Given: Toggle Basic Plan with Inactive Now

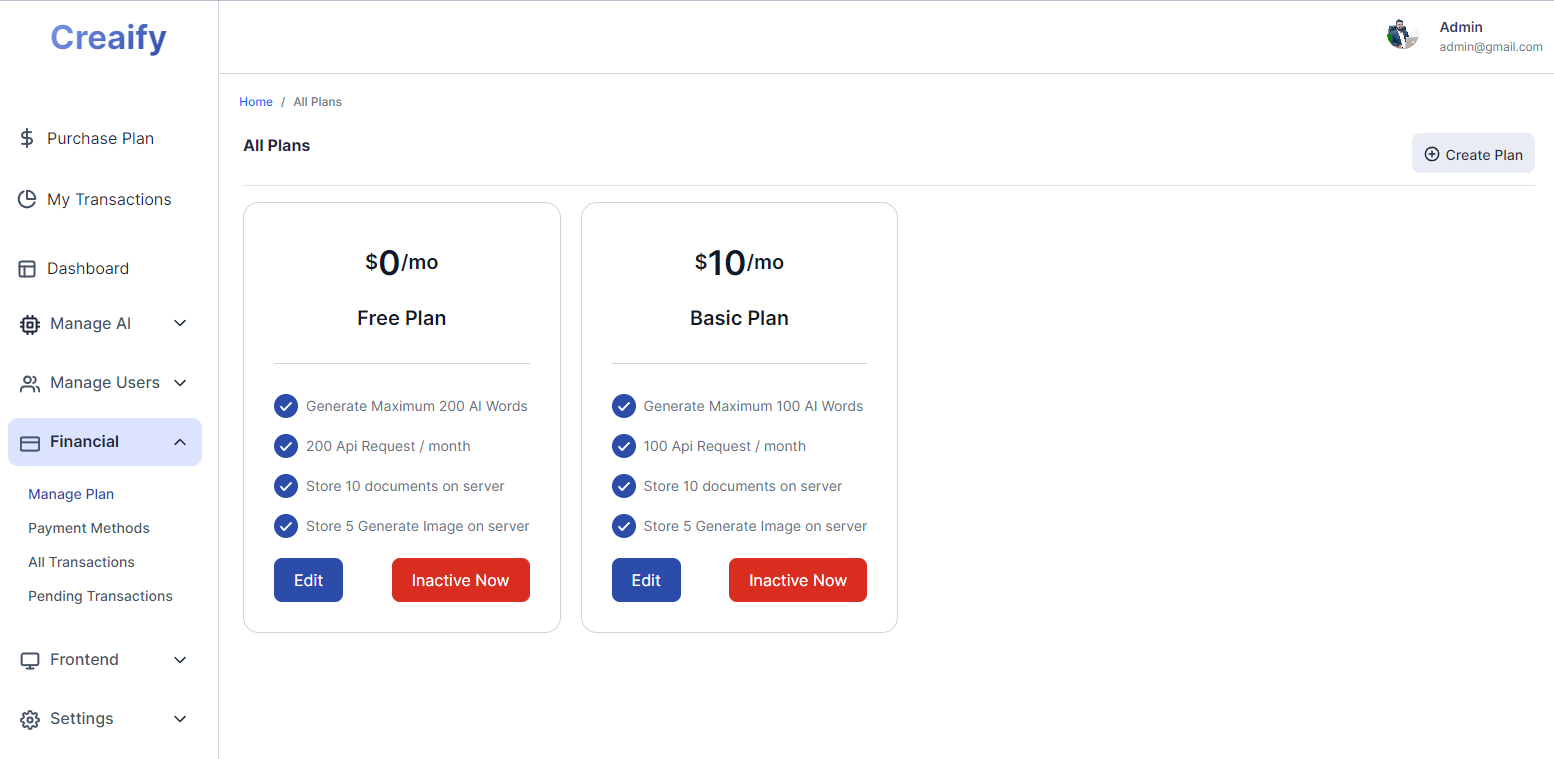Looking at the screenshot, I should click(x=798, y=580).
